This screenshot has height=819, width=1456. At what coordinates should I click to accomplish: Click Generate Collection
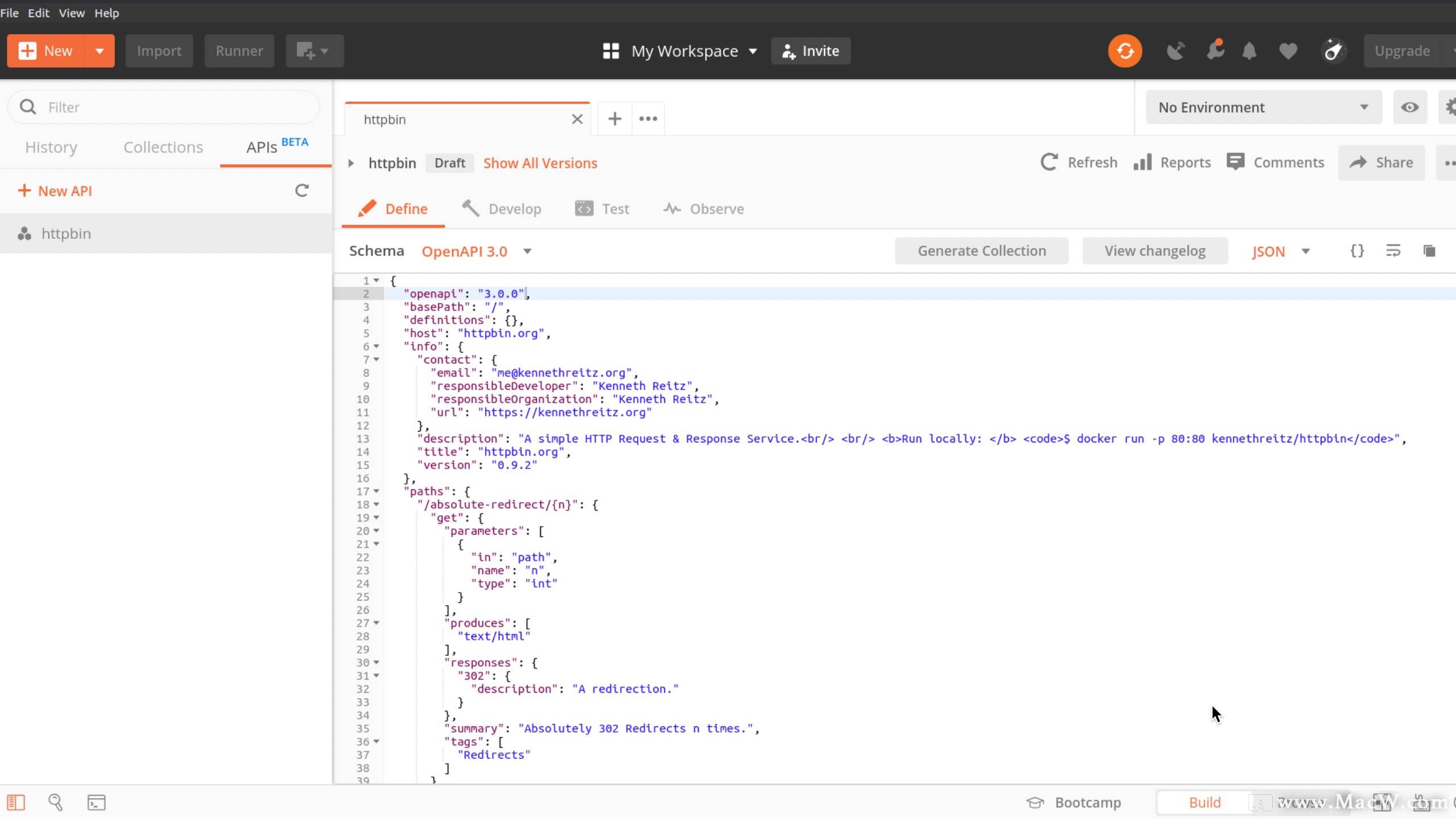(982, 251)
